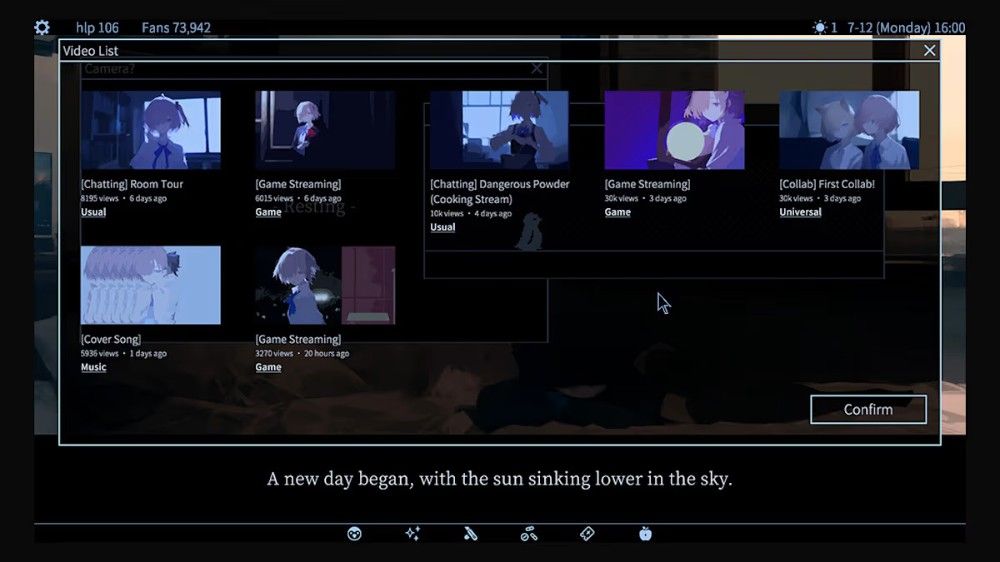Screen dimensions: 1000x562
Task: Select the 6015 views Game Streaming thumbnail
Action: coord(325,130)
